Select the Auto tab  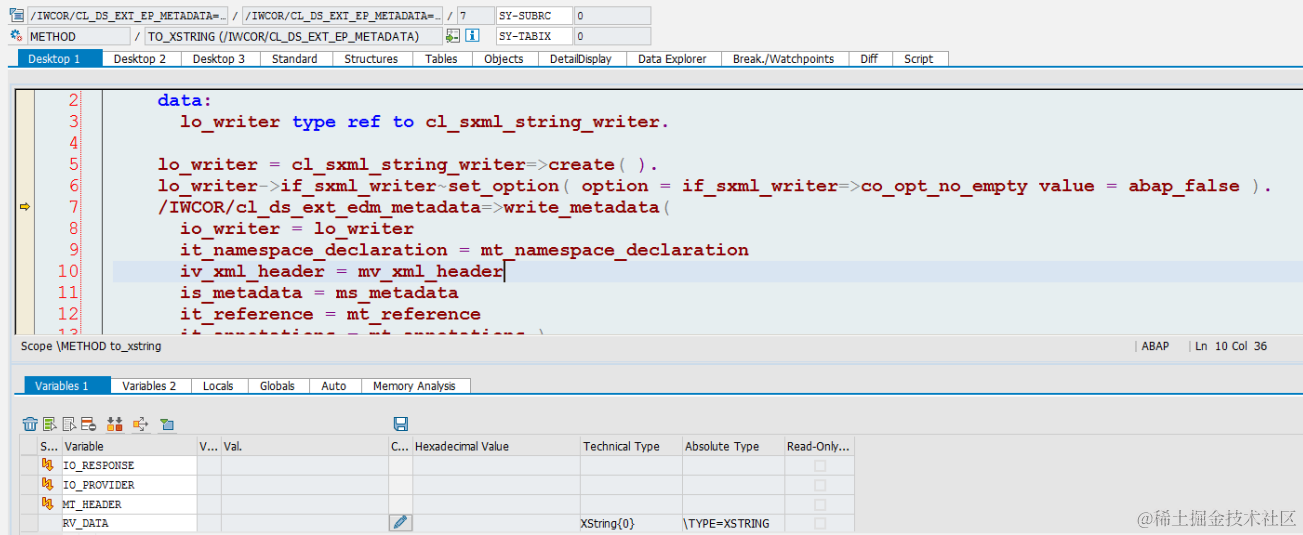click(334, 386)
